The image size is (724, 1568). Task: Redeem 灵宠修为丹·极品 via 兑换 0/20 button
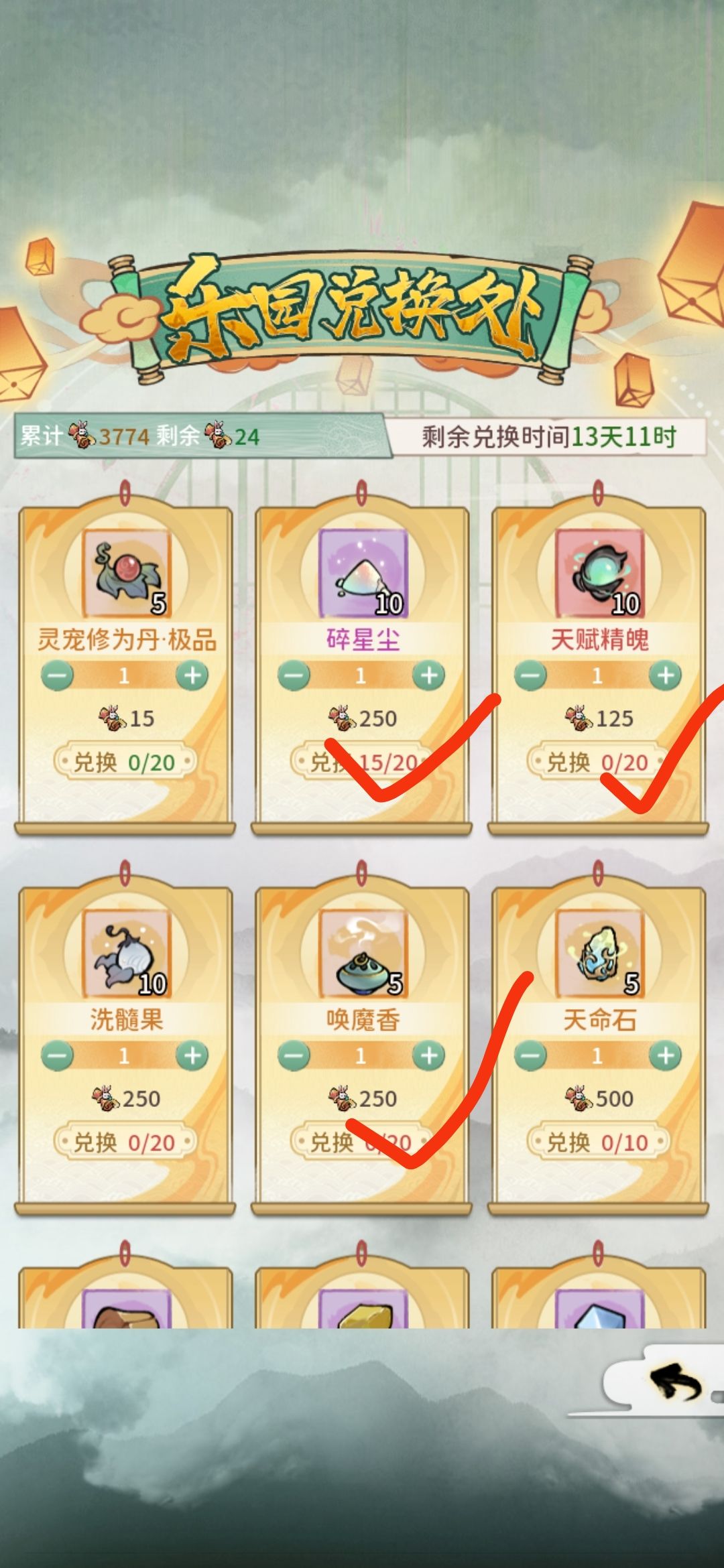[x=125, y=762]
